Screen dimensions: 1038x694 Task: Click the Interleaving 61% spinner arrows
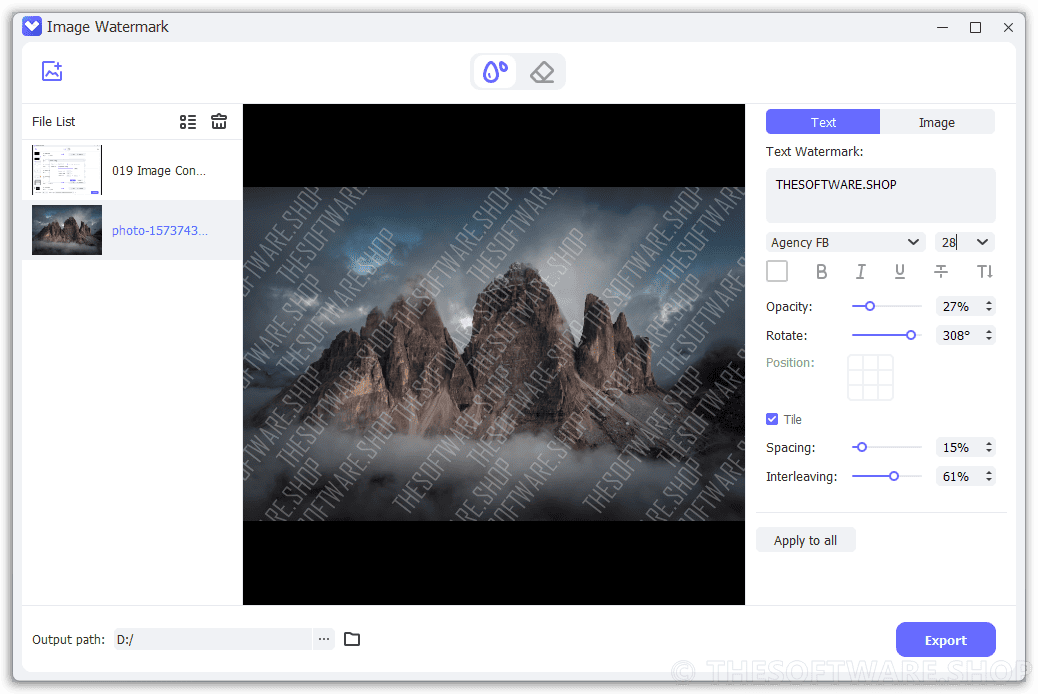point(988,476)
